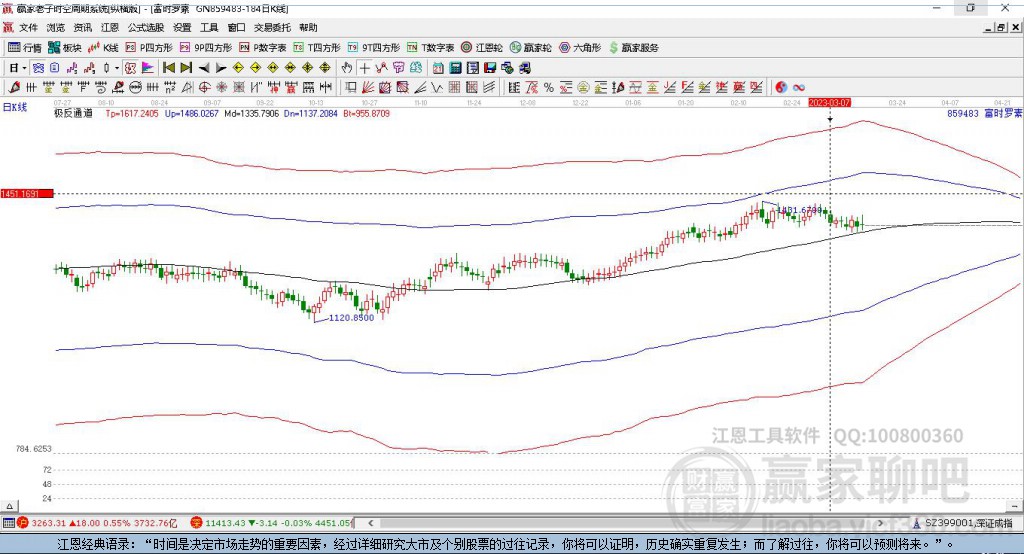Expand the candlestick style dropdown arrow
The width and height of the screenshot is (1024, 554).
click(x=117, y=68)
